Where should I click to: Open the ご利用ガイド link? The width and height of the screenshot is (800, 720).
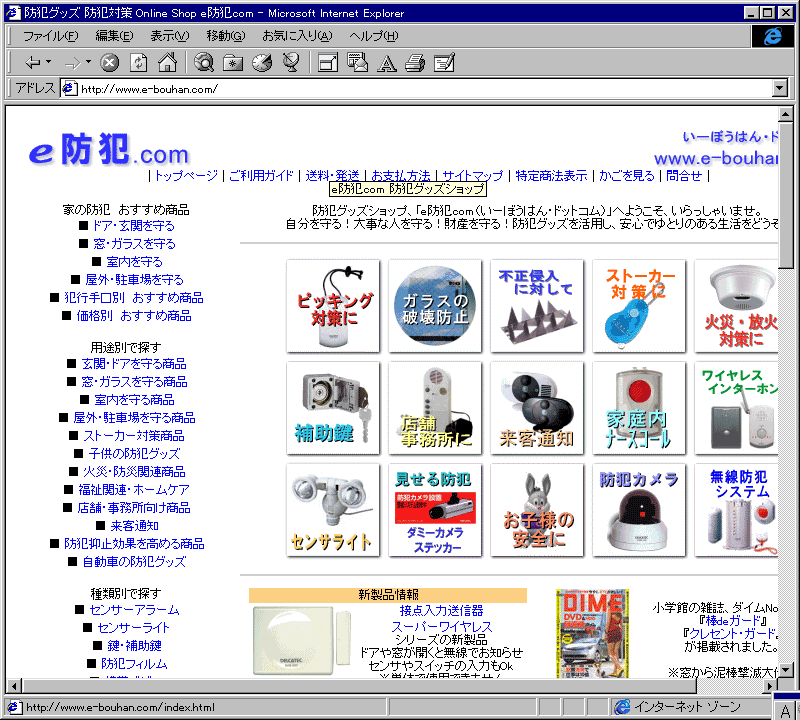tap(261, 176)
